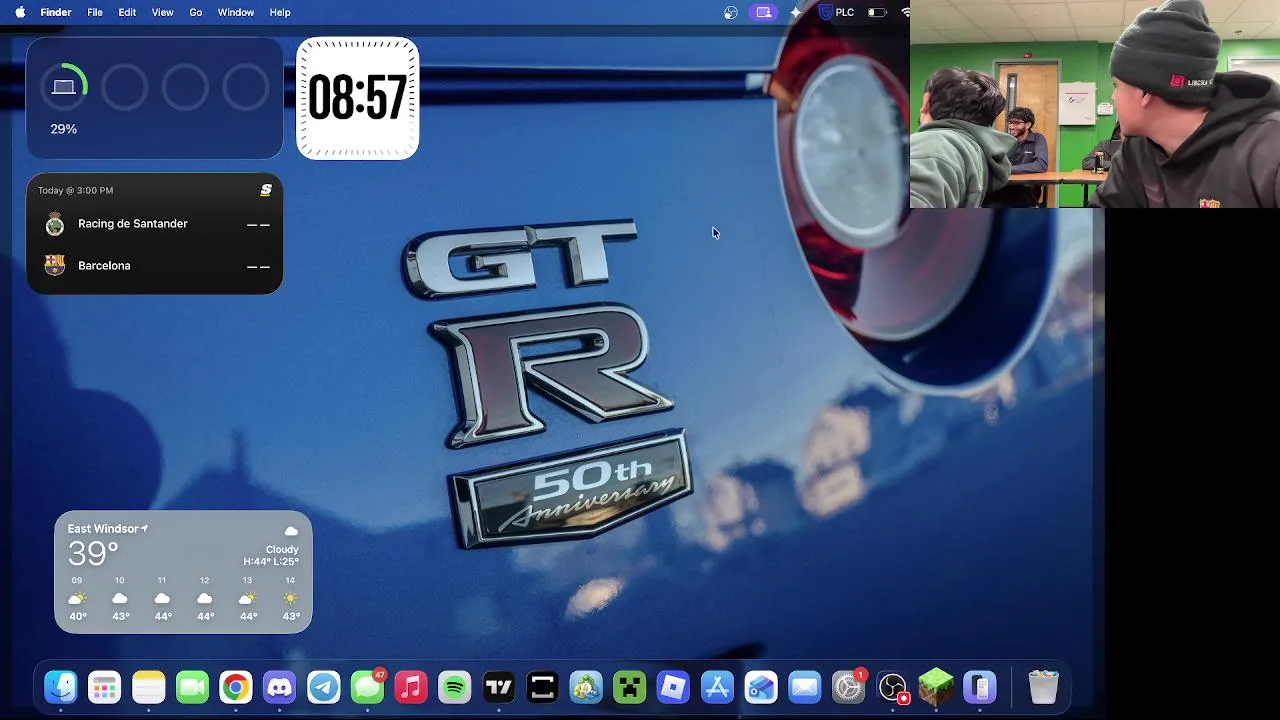Open the black bracket-frame app beside TradingView
The width and height of the screenshot is (1280, 720).
pyautogui.click(x=542, y=687)
